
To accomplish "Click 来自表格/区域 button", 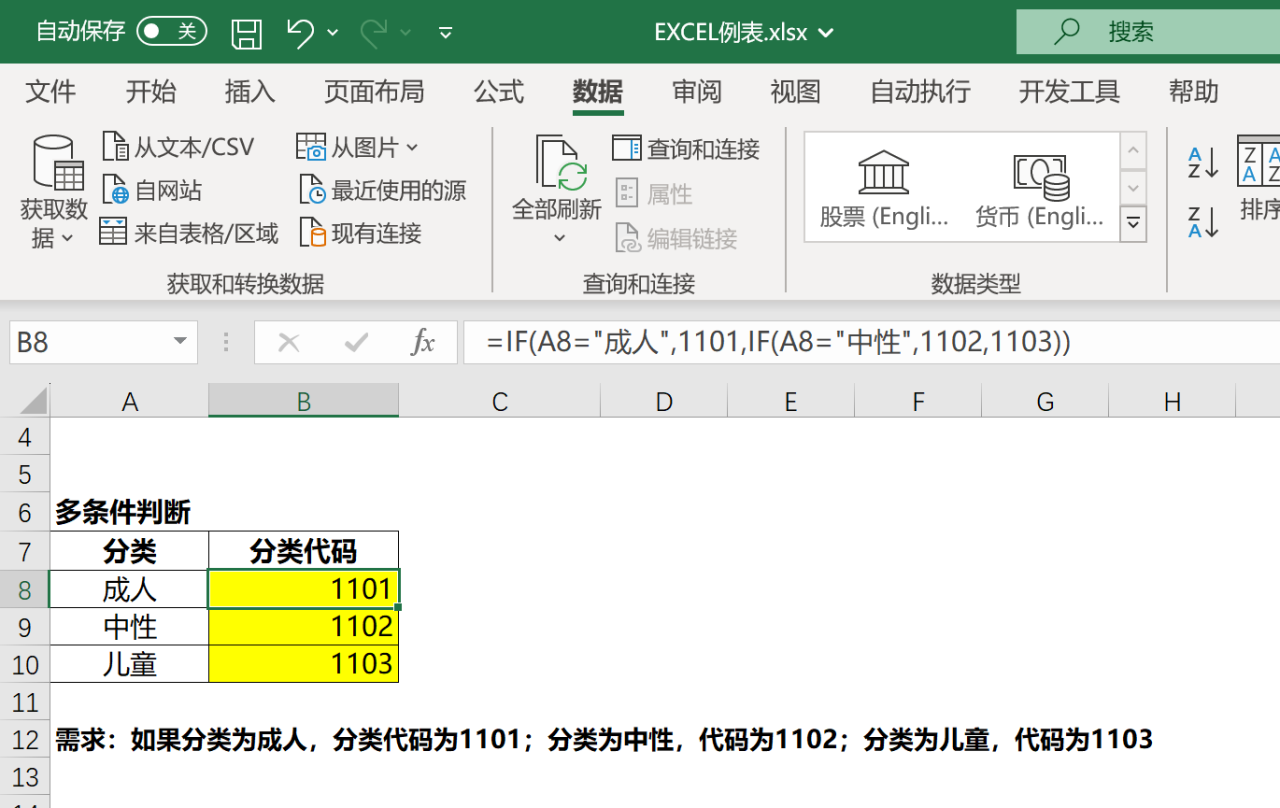I will [x=189, y=234].
